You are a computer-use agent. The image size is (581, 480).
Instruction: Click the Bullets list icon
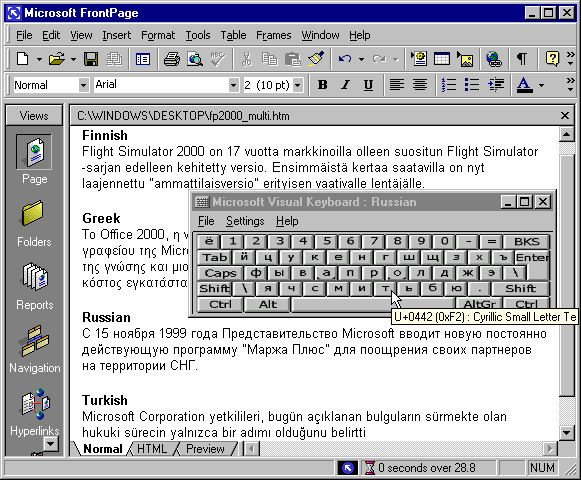[472, 85]
